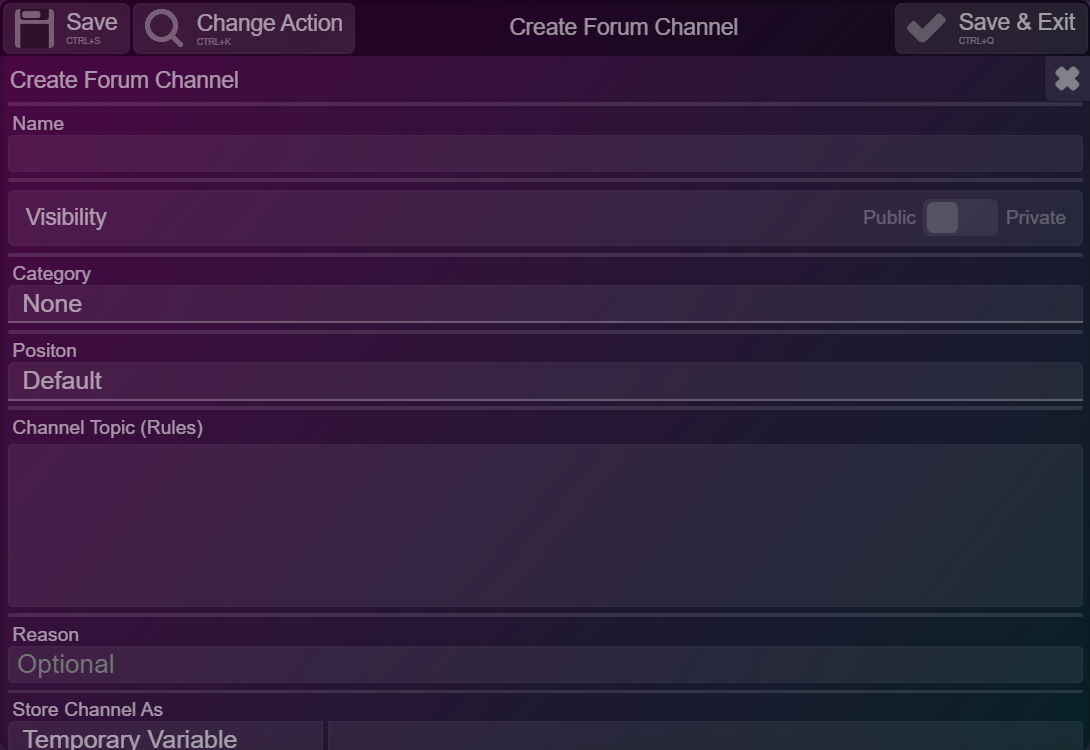Expand the Temporary Variable storage dropdown
The height and width of the screenshot is (750, 1090).
[x=165, y=736]
